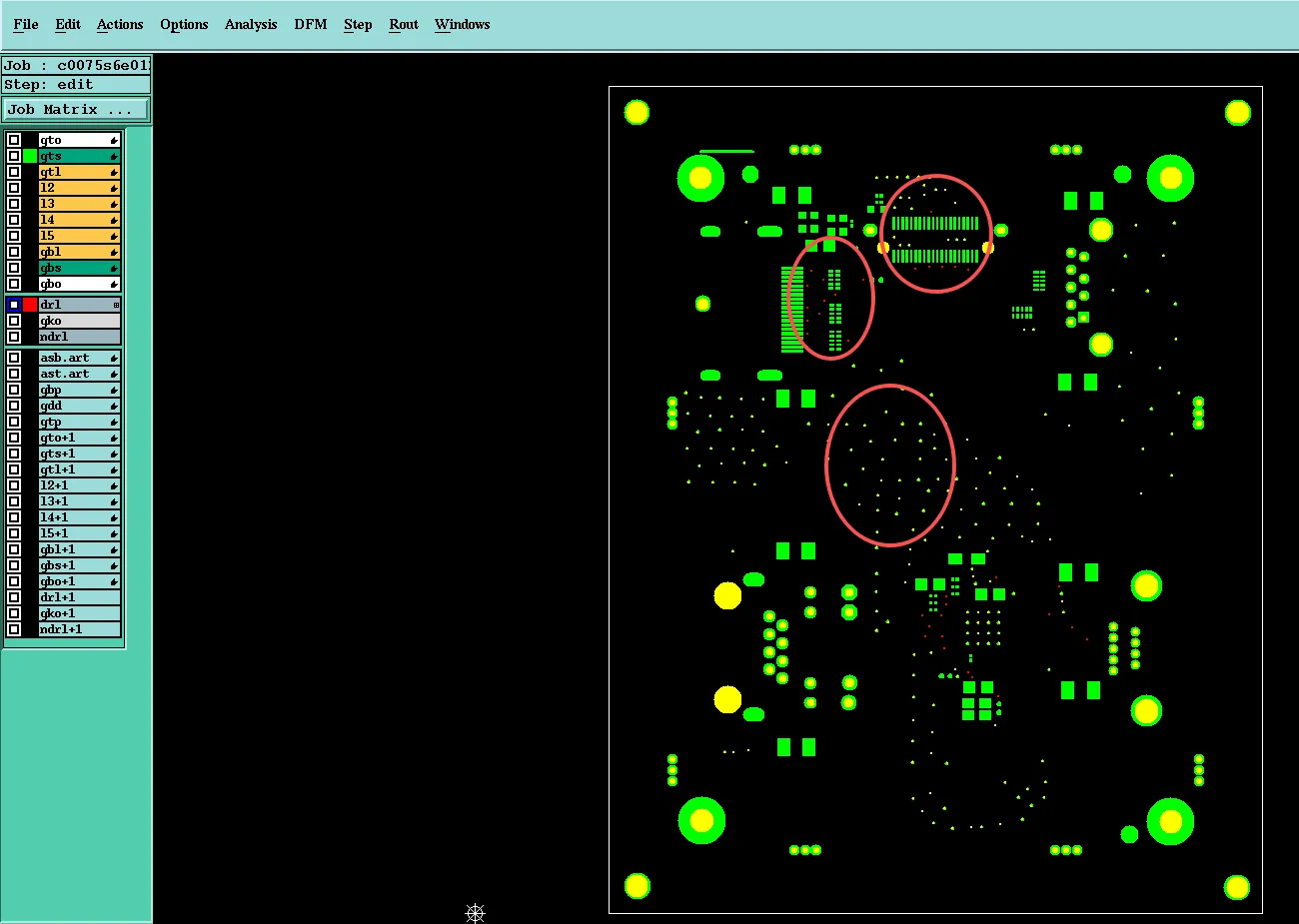Click the Job : c0075s6e01 label

click(x=77, y=66)
